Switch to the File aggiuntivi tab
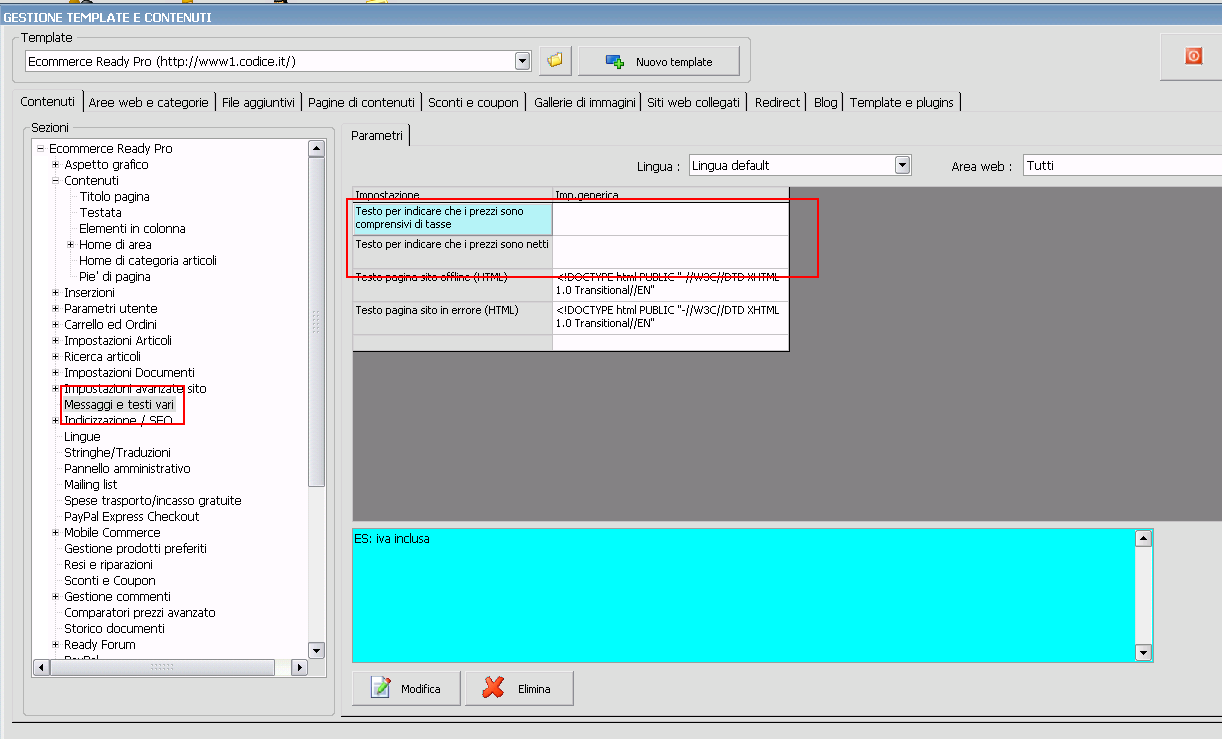 [258, 102]
